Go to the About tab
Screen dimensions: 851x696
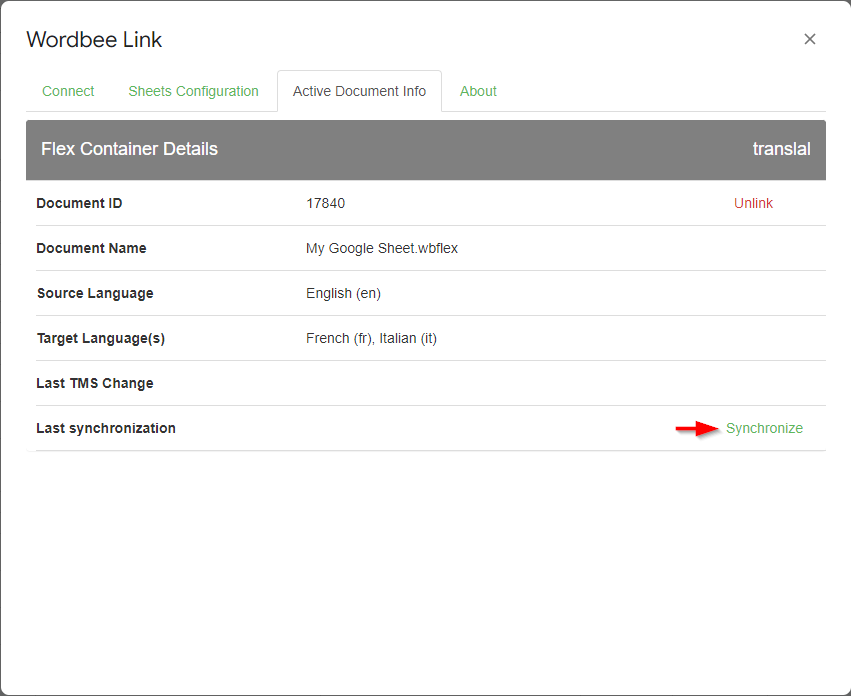click(478, 91)
